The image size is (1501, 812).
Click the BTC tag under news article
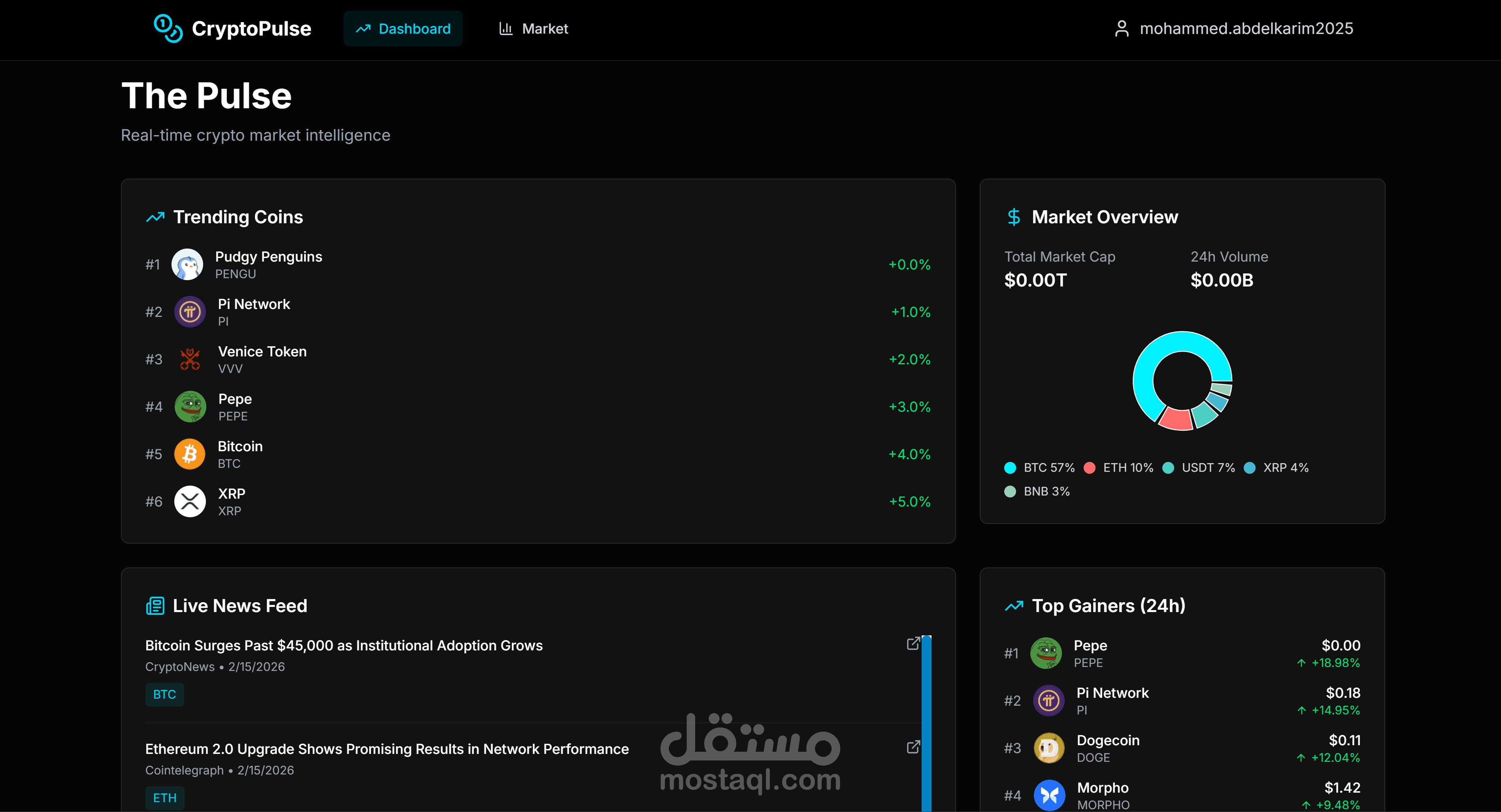pos(164,694)
